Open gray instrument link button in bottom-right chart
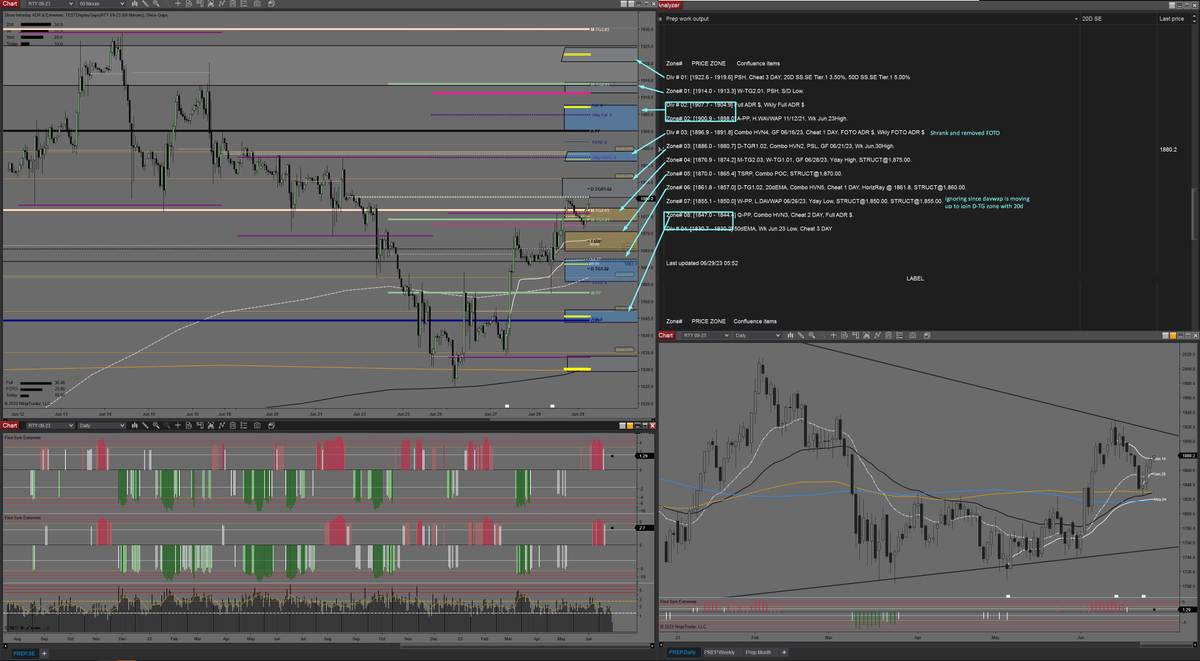 point(1166,335)
